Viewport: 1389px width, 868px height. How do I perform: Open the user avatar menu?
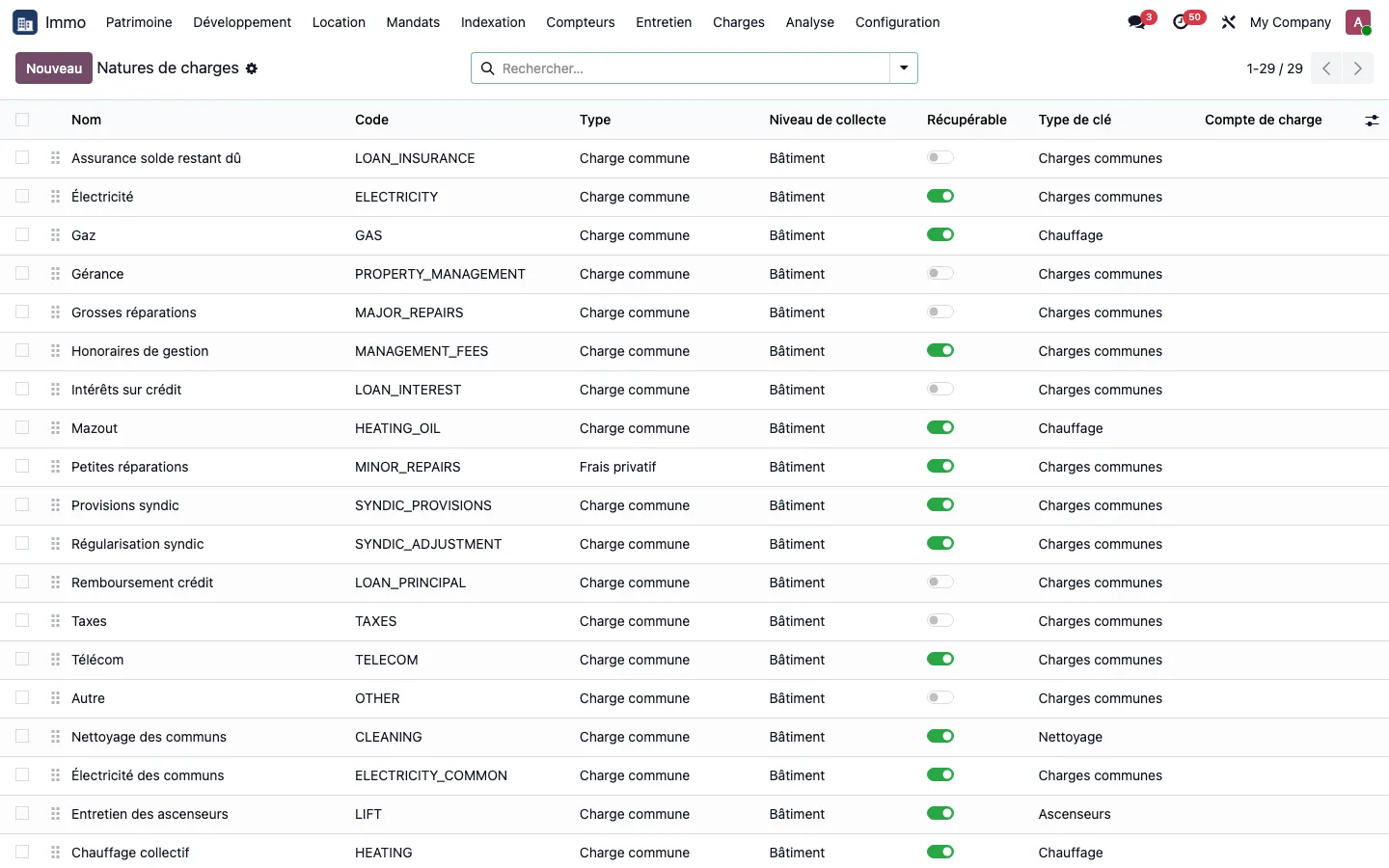click(x=1358, y=22)
